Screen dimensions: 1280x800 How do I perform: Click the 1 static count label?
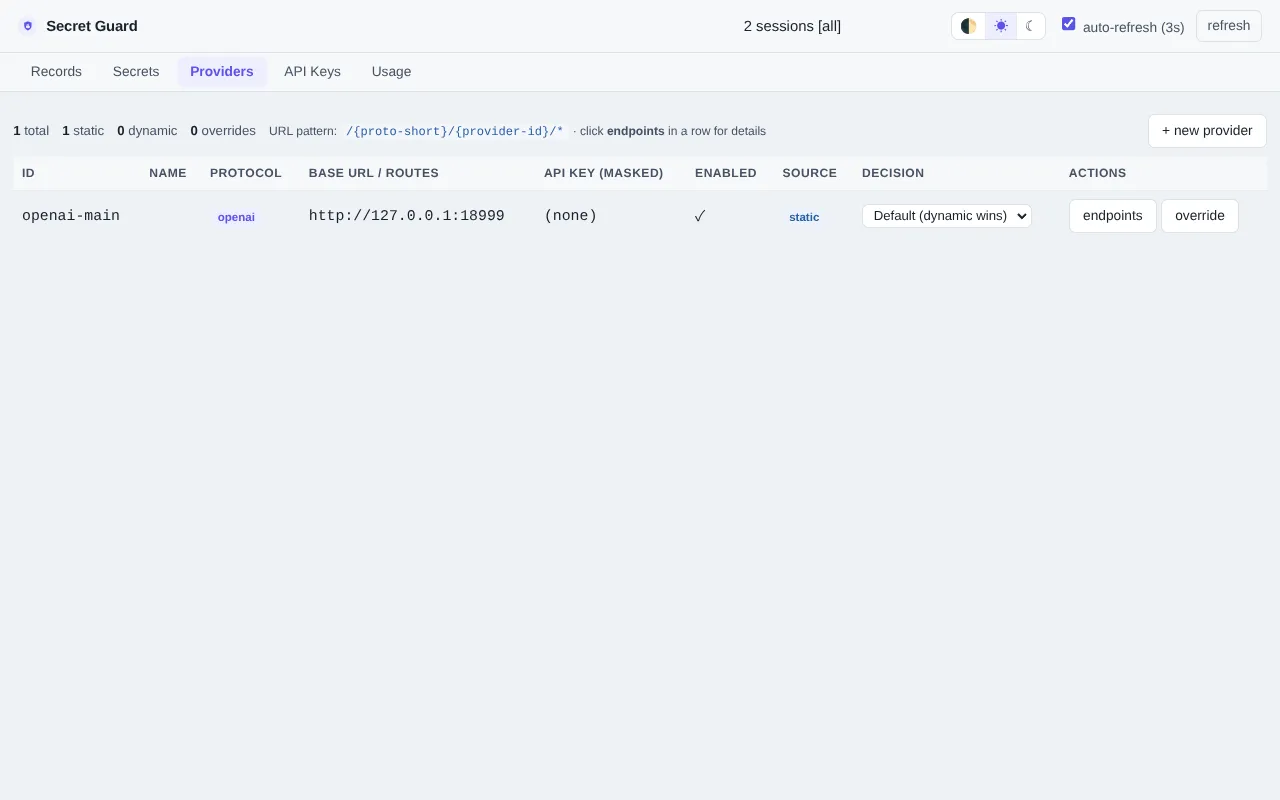83,131
